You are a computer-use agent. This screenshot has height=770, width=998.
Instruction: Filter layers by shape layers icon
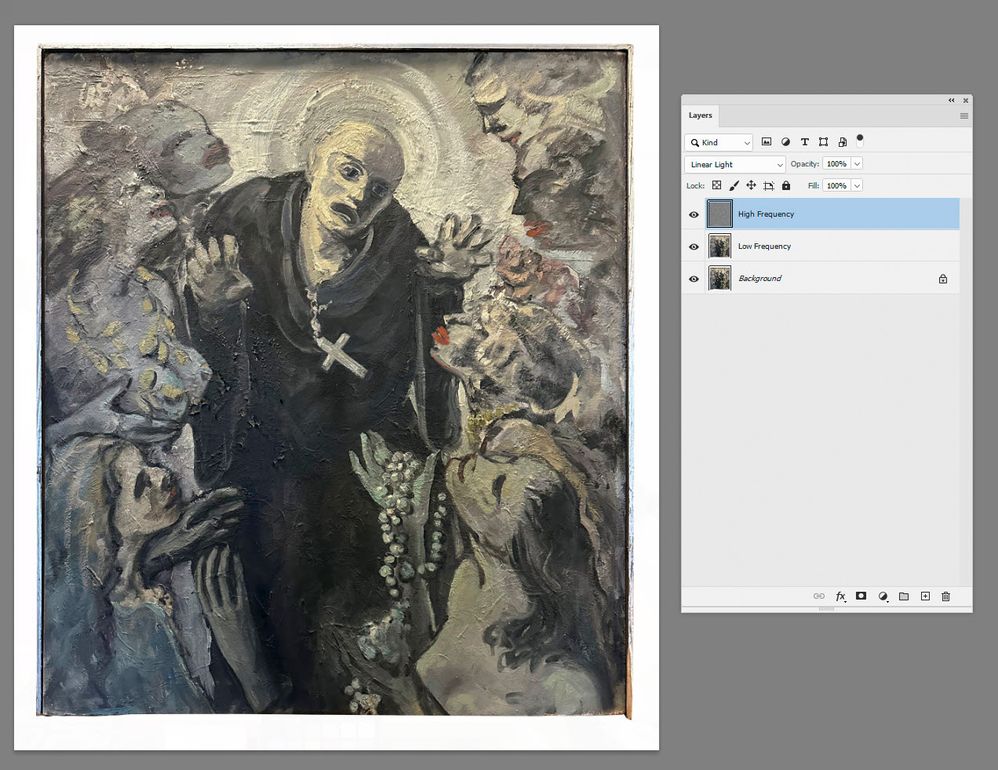tap(823, 142)
